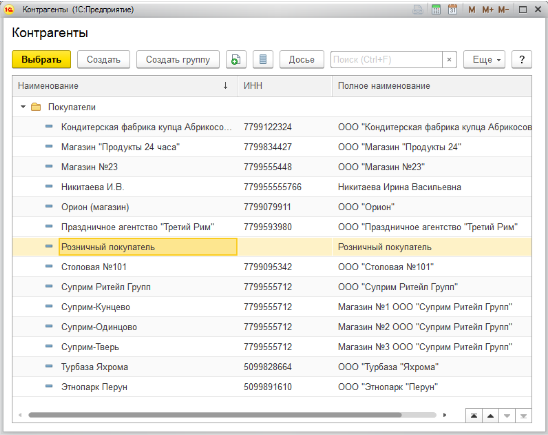This screenshot has width=548, height=435.
Task: Select the Кондитерская фабрика купца Абрикосо... row
Action: [272, 127]
